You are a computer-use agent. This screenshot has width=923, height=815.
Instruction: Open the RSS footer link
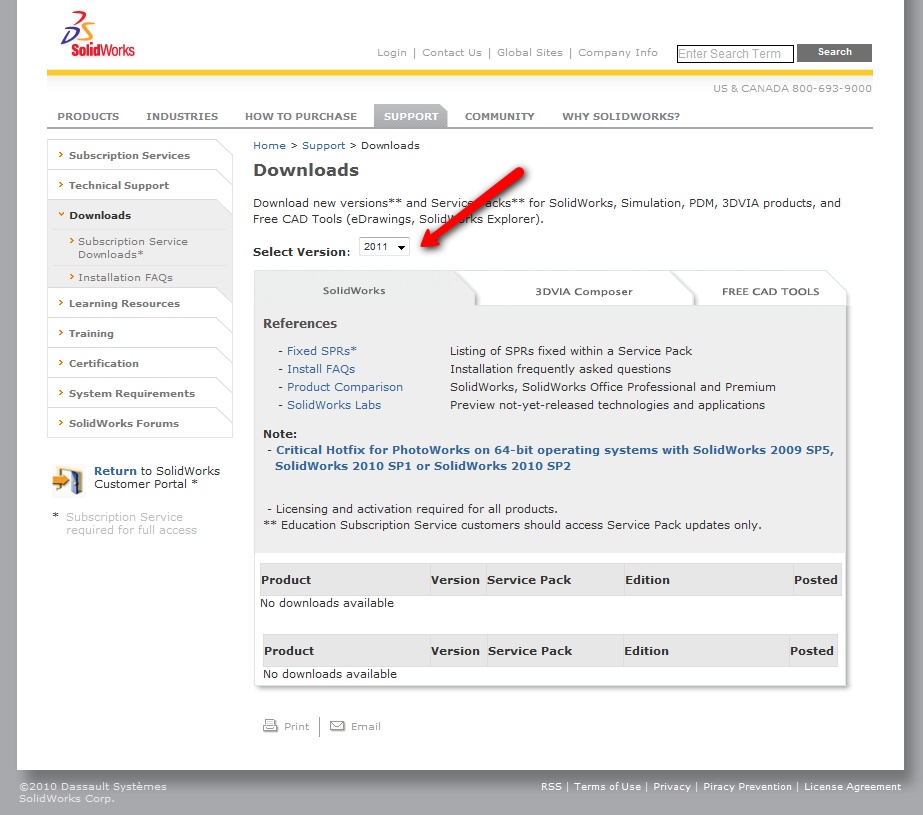pos(552,787)
